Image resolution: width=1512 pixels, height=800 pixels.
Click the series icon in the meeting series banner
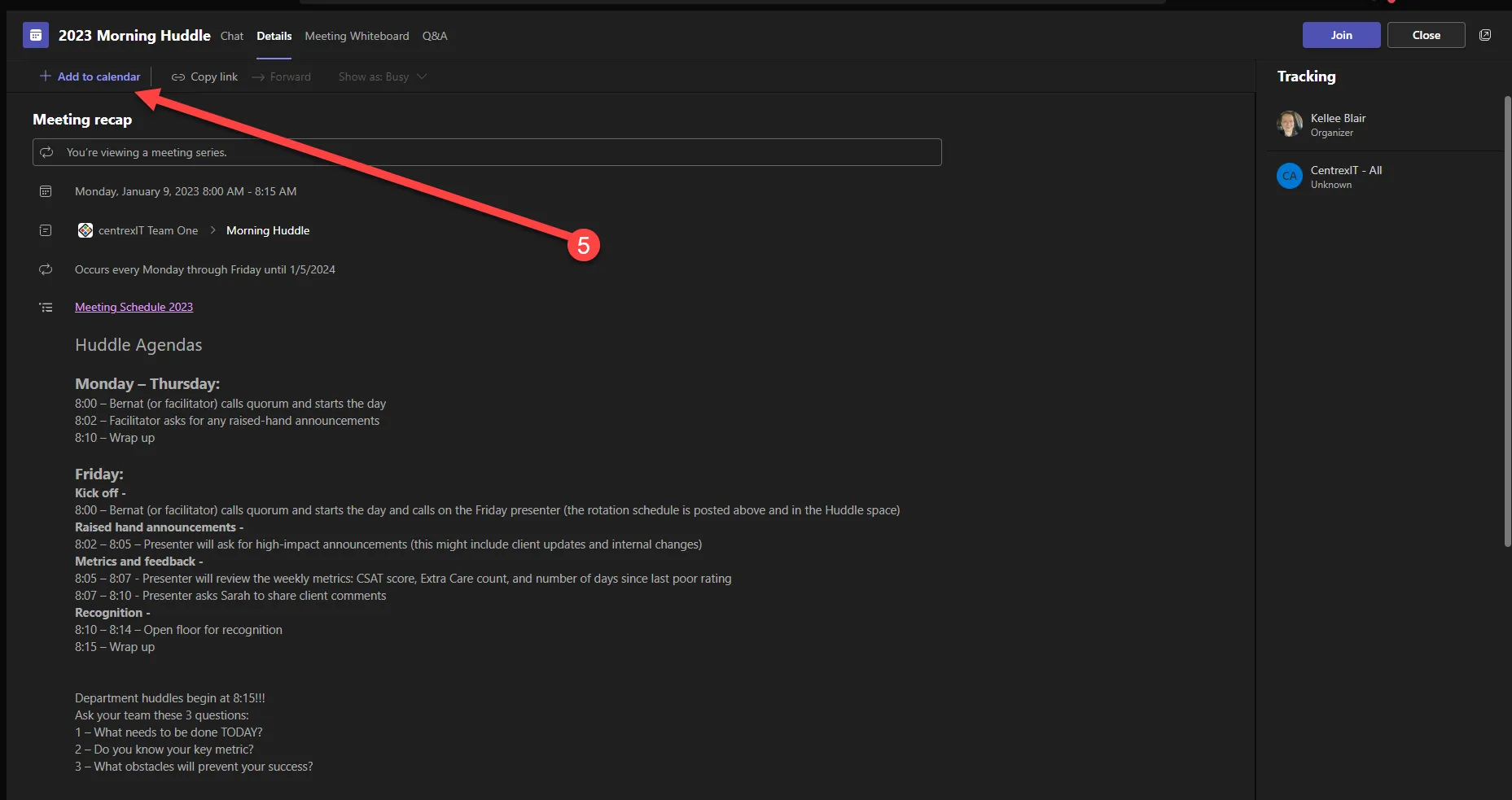pos(47,152)
